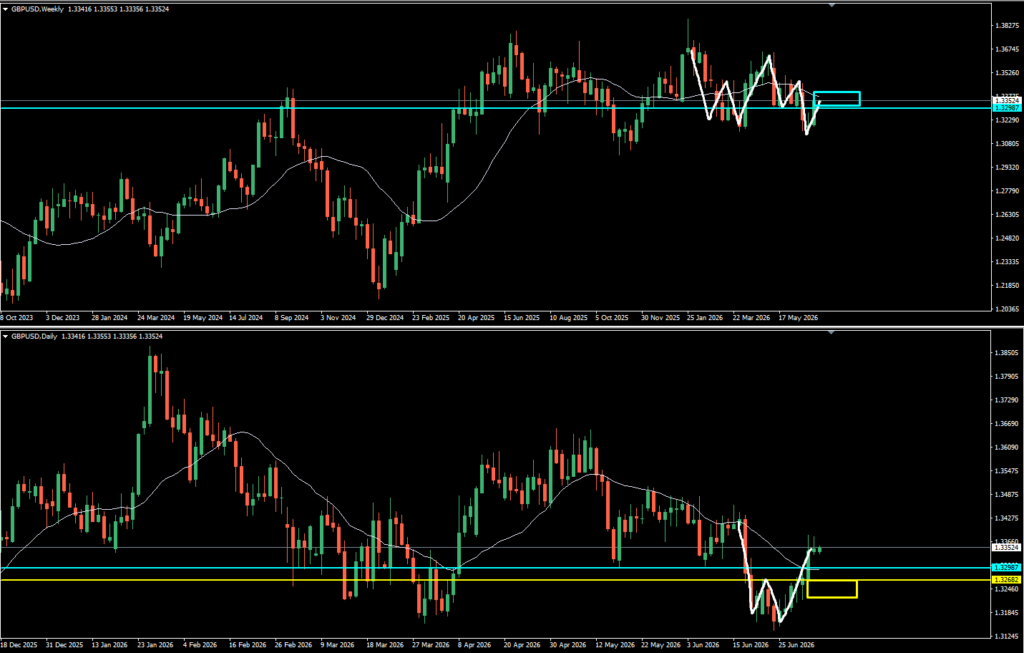
Task: Click the cyan 1.32987 price tag on daily chart
Action: click(1007, 567)
